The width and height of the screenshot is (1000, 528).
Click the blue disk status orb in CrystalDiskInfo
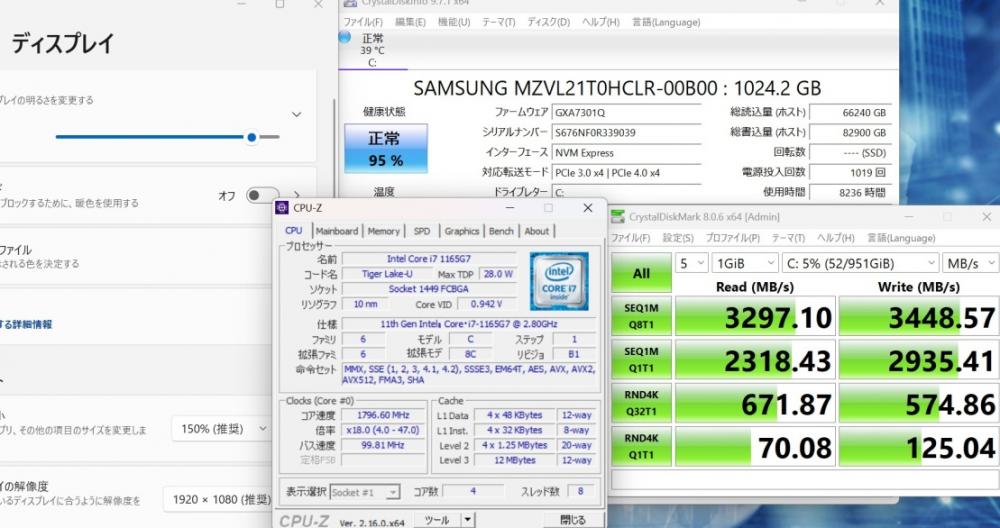pyautogui.click(x=344, y=37)
